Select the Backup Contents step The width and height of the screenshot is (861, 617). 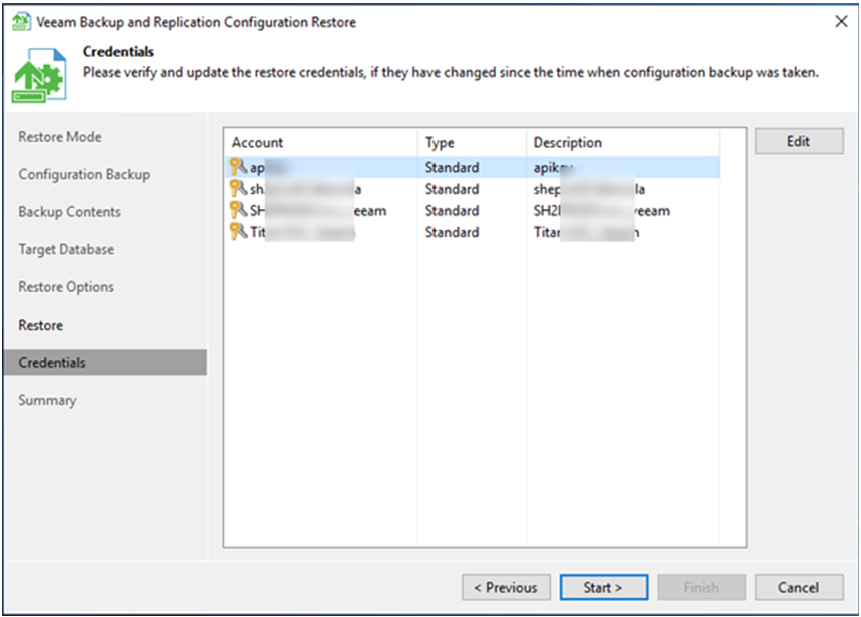(x=69, y=212)
